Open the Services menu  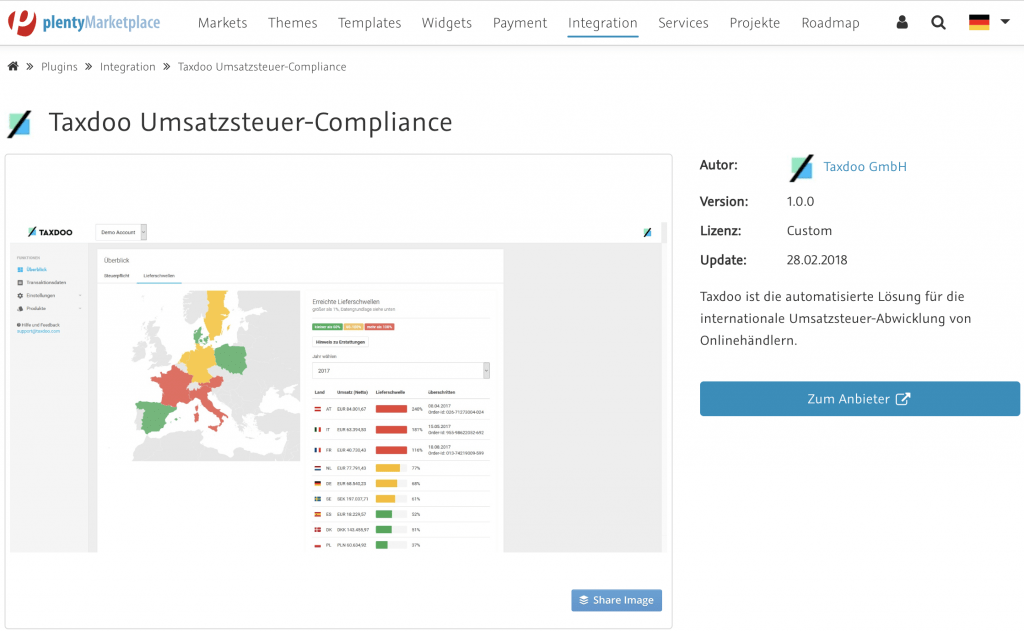pyautogui.click(x=683, y=23)
